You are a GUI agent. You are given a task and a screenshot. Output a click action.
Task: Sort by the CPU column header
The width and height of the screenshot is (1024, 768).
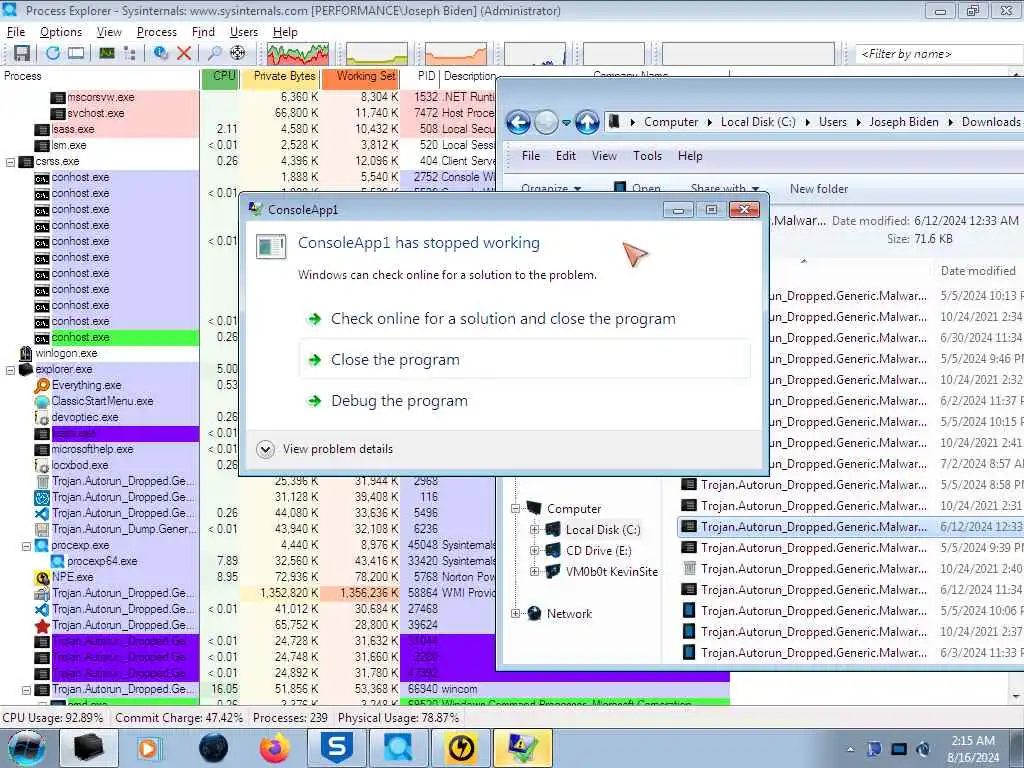click(221, 76)
